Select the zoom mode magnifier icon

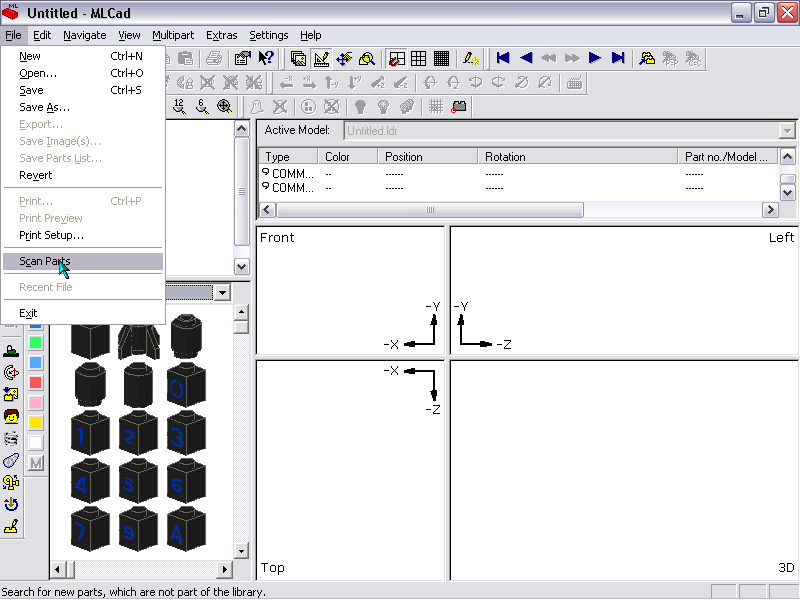point(367,59)
